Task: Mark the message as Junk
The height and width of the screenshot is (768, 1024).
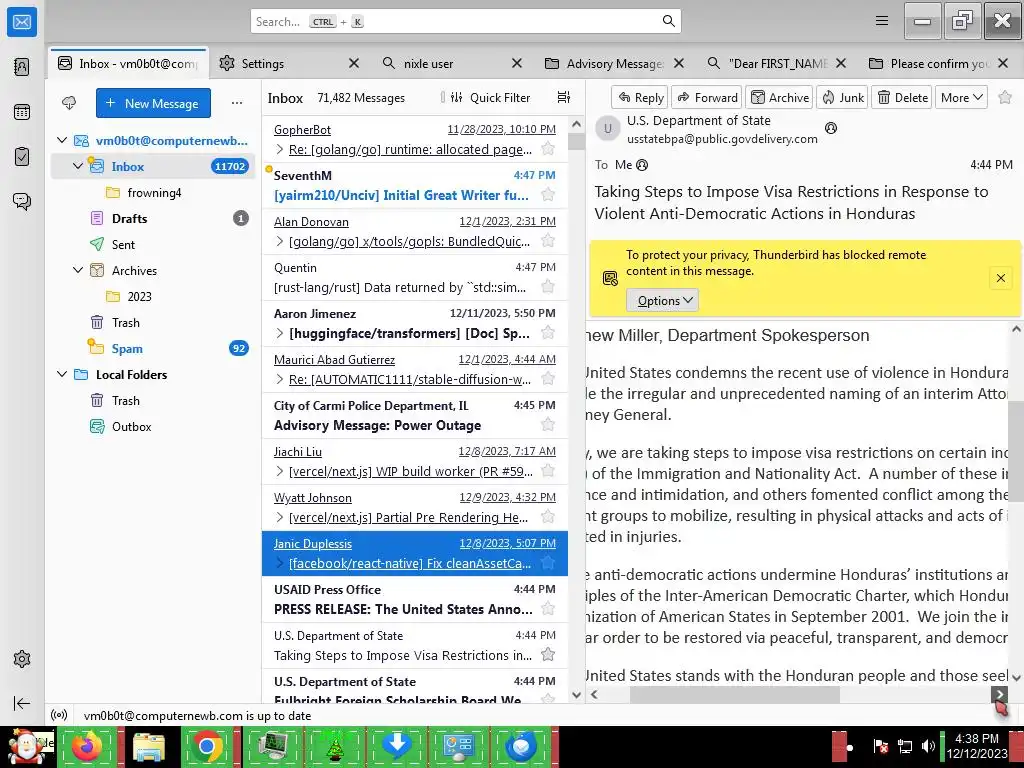Action: click(x=842, y=97)
